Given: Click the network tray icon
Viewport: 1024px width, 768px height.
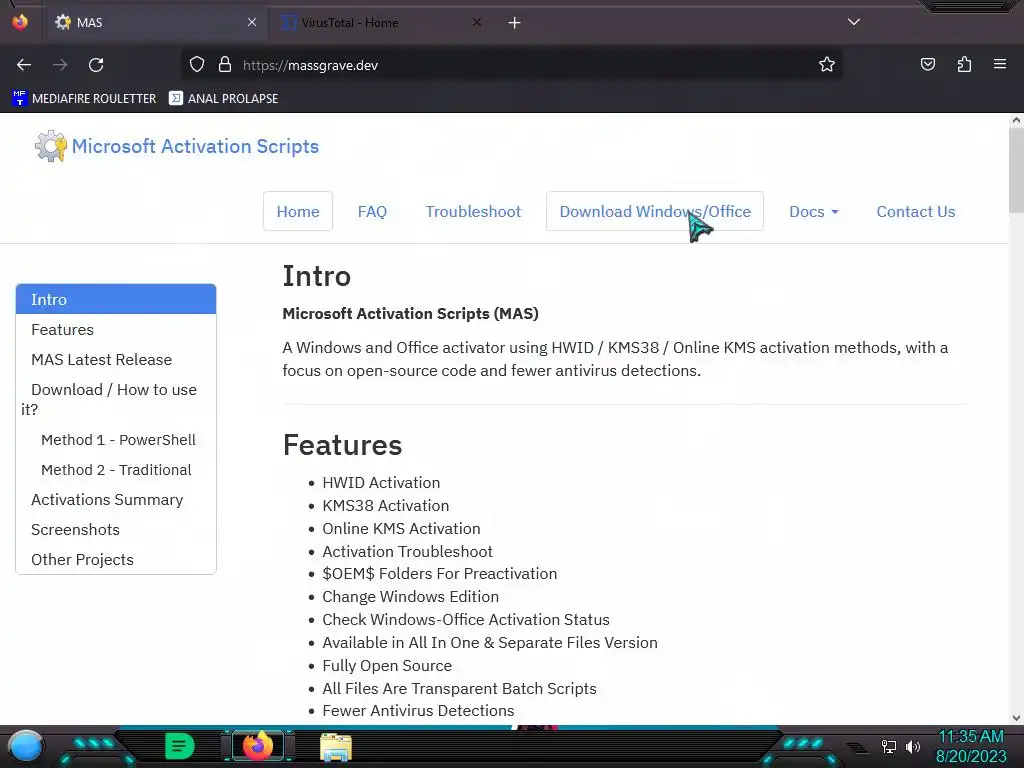Looking at the screenshot, I should (x=888, y=746).
